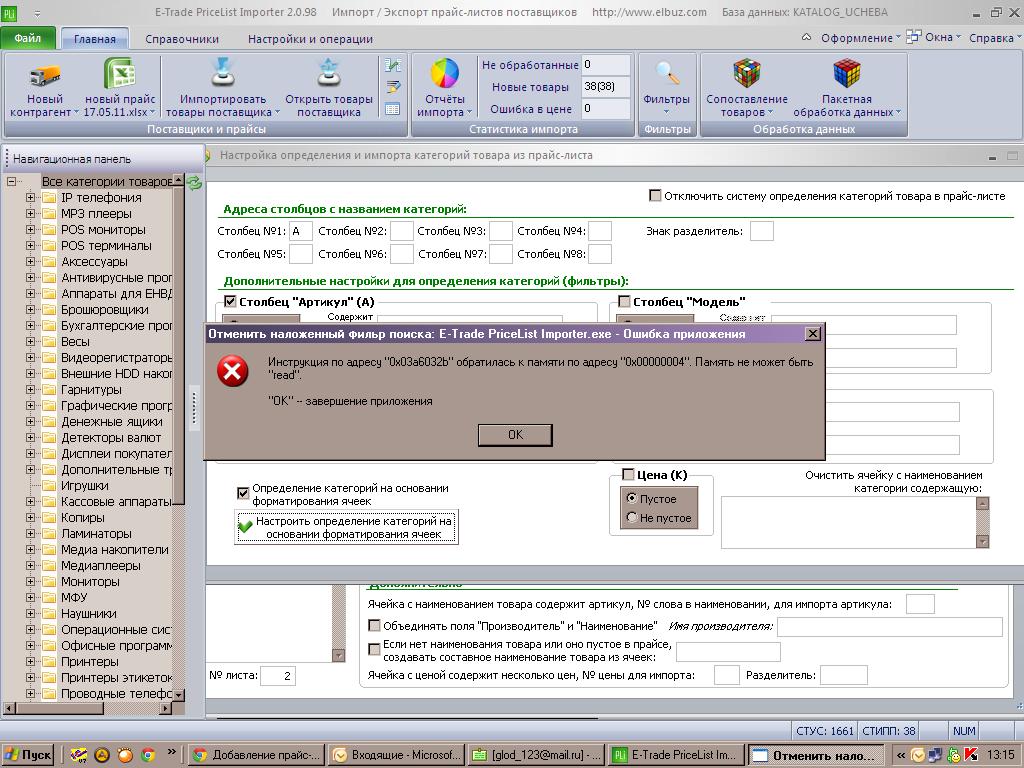Check disable category detection system option
The width and height of the screenshot is (1024, 768).
(x=655, y=195)
